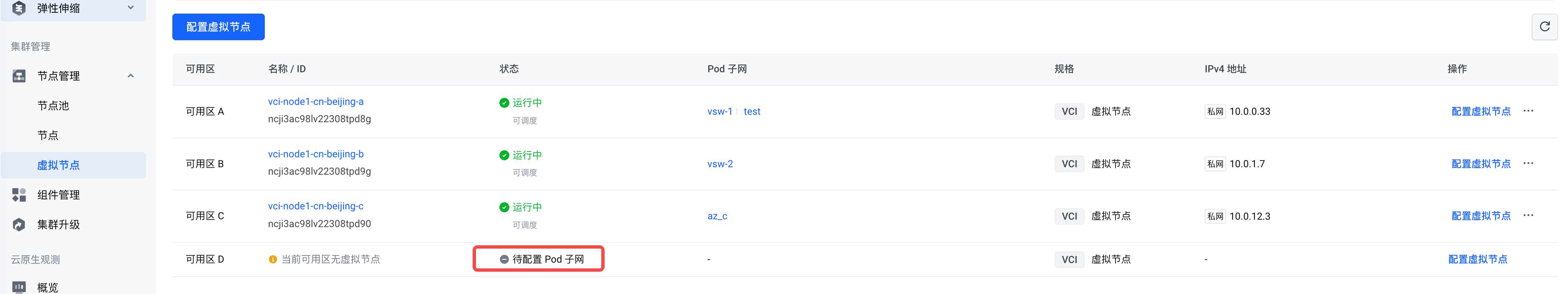Open more actions for vci-node1-cn-beijing-a
Viewport: 1568px width, 294px height.
click(1528, 111)
